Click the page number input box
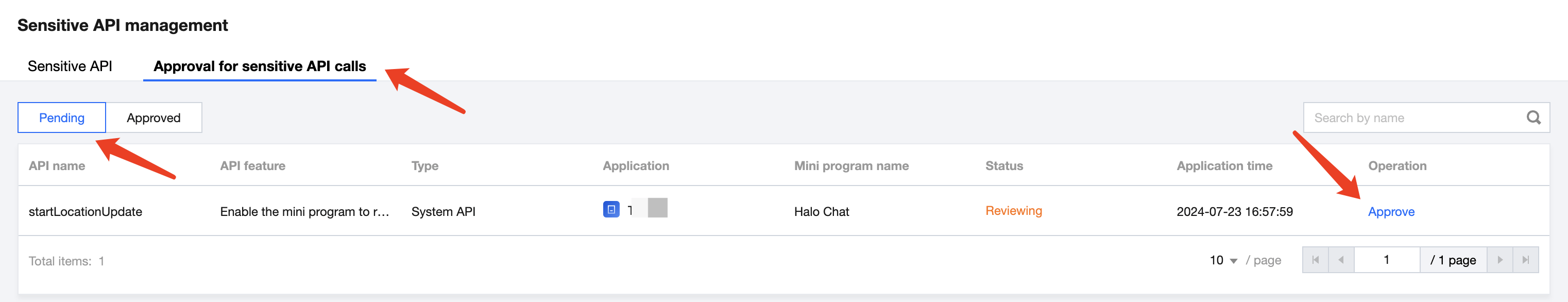Image resolution: width=1568 pixels, height=302 pixels. click(1386, 260)
